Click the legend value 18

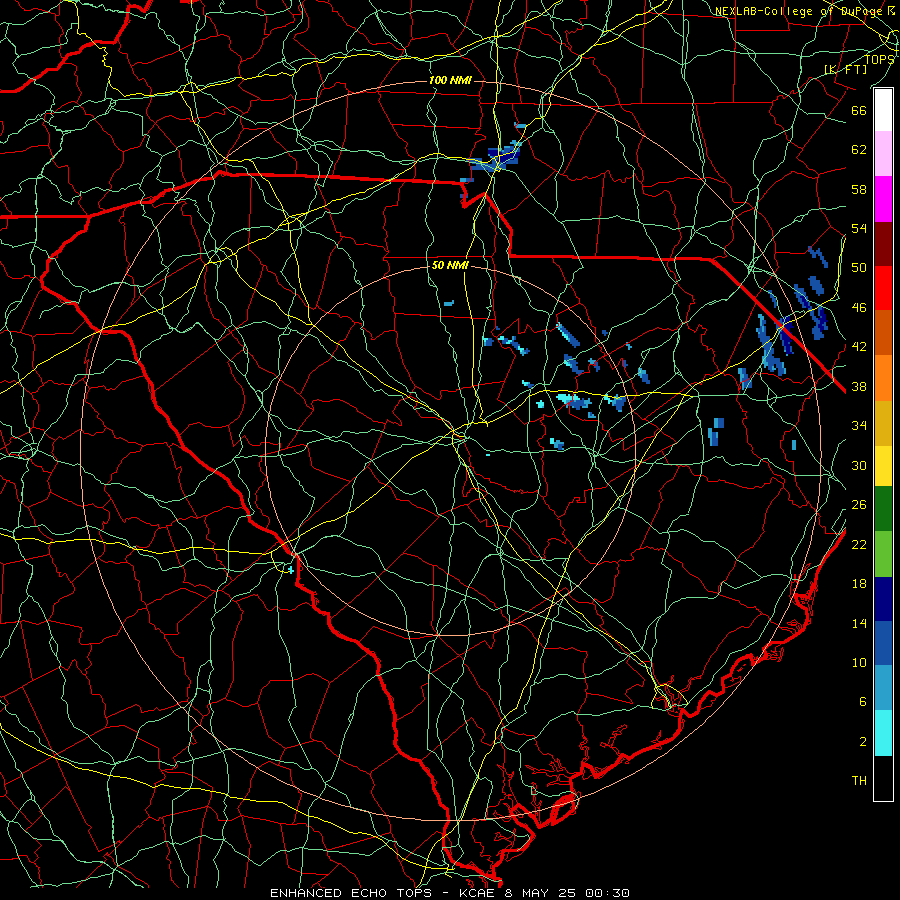pos(859,584)
